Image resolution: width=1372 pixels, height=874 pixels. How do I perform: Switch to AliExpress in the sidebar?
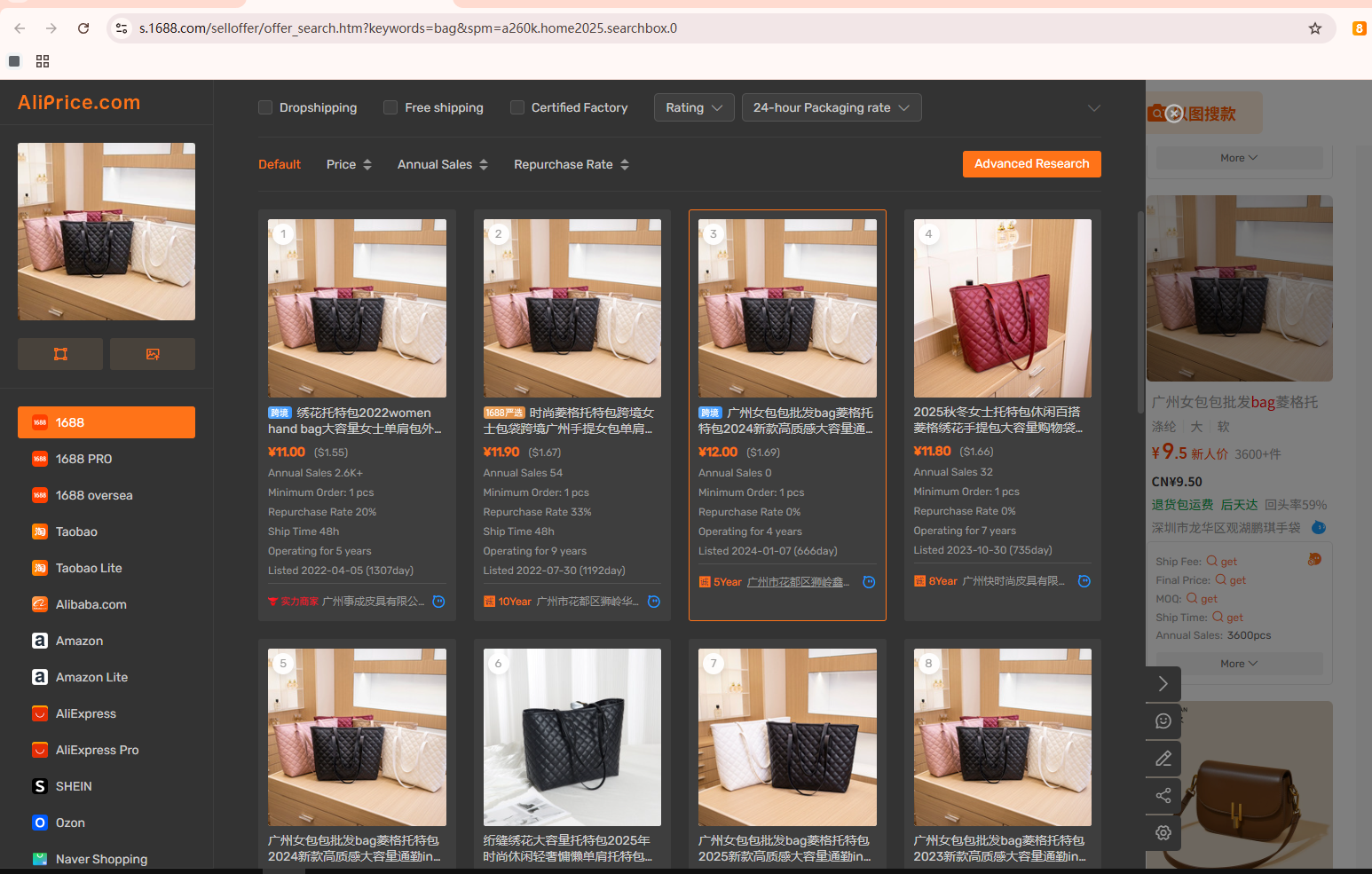pos(85,713)
